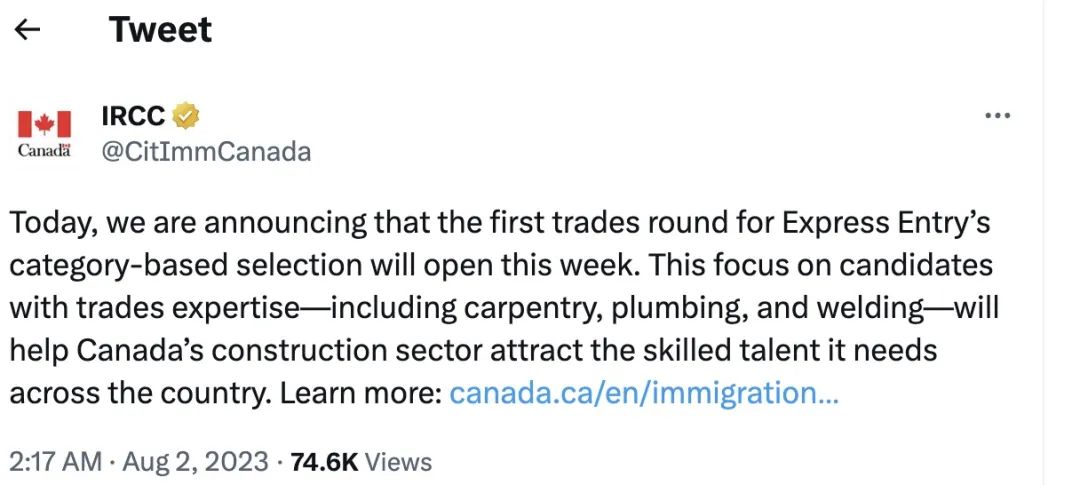
Task: Click the Tweet page heading
Action: [x=160, y=30]
